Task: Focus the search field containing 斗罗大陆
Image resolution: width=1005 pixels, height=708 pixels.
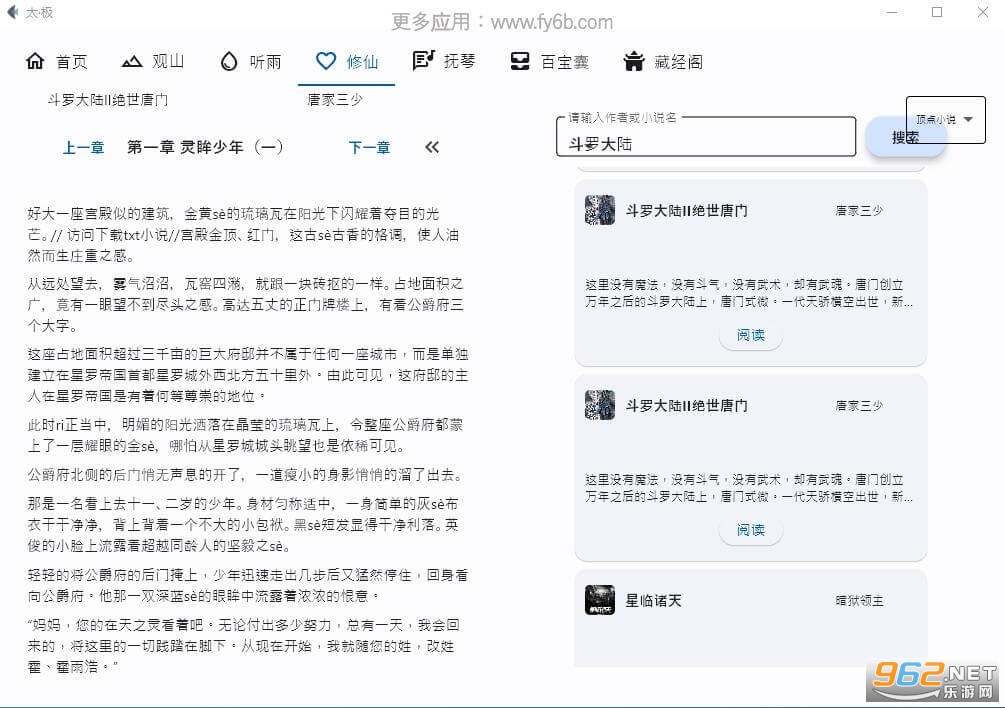Action: click(x=706, y=137)
